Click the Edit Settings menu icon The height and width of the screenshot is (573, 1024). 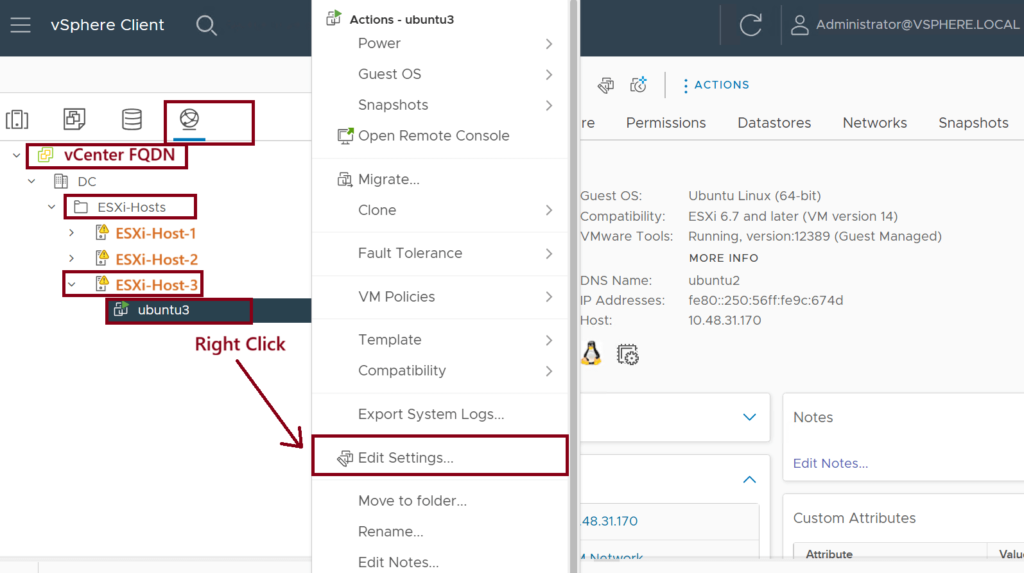(345, 458)
